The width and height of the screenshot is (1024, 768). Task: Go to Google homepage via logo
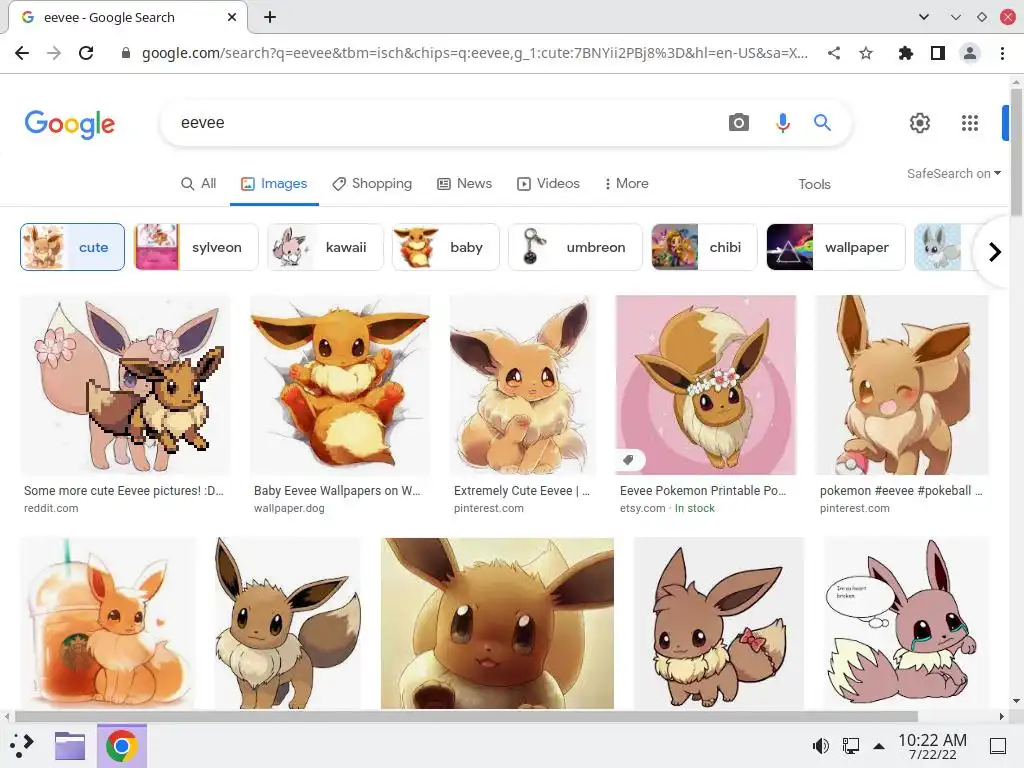click(x=70, y=124)
